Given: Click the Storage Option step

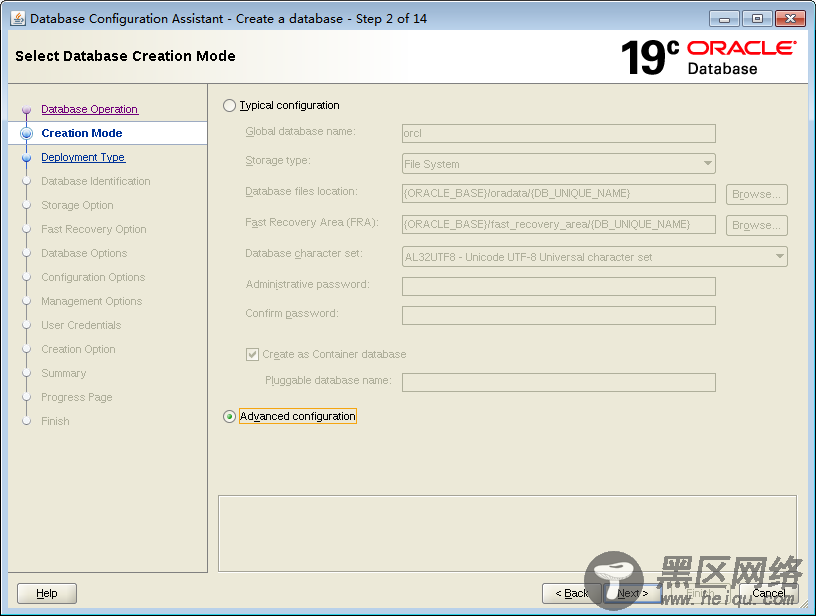Looking at the screenshot, I should (77, 205).
